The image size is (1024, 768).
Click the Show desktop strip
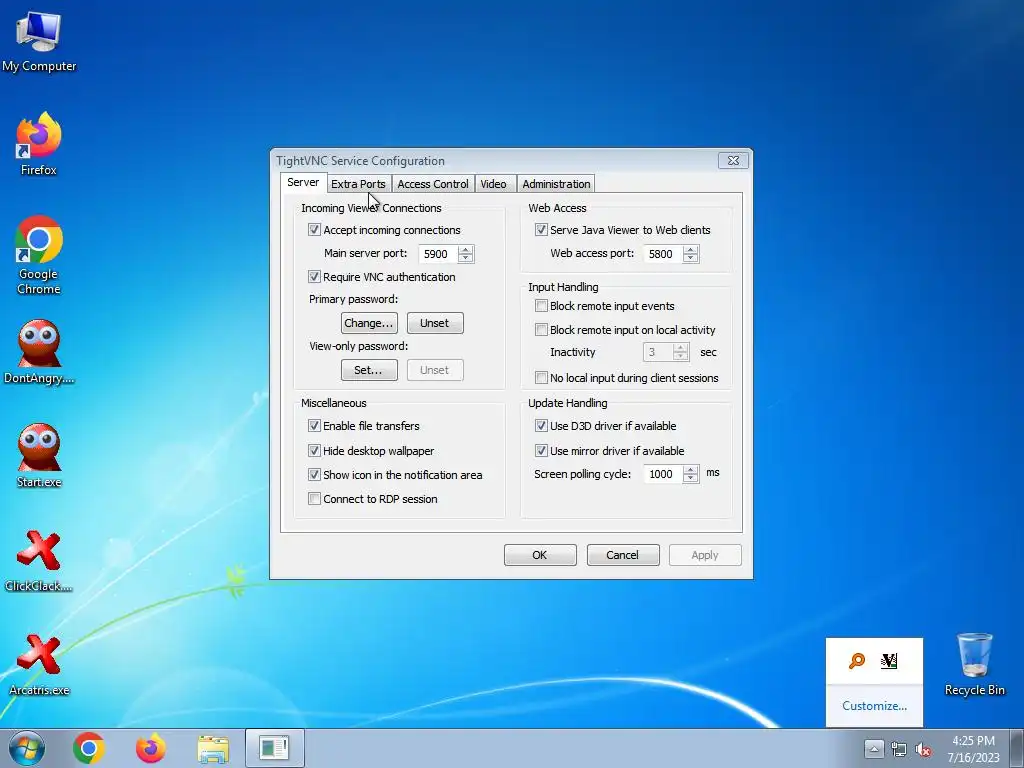point(1017,748)
